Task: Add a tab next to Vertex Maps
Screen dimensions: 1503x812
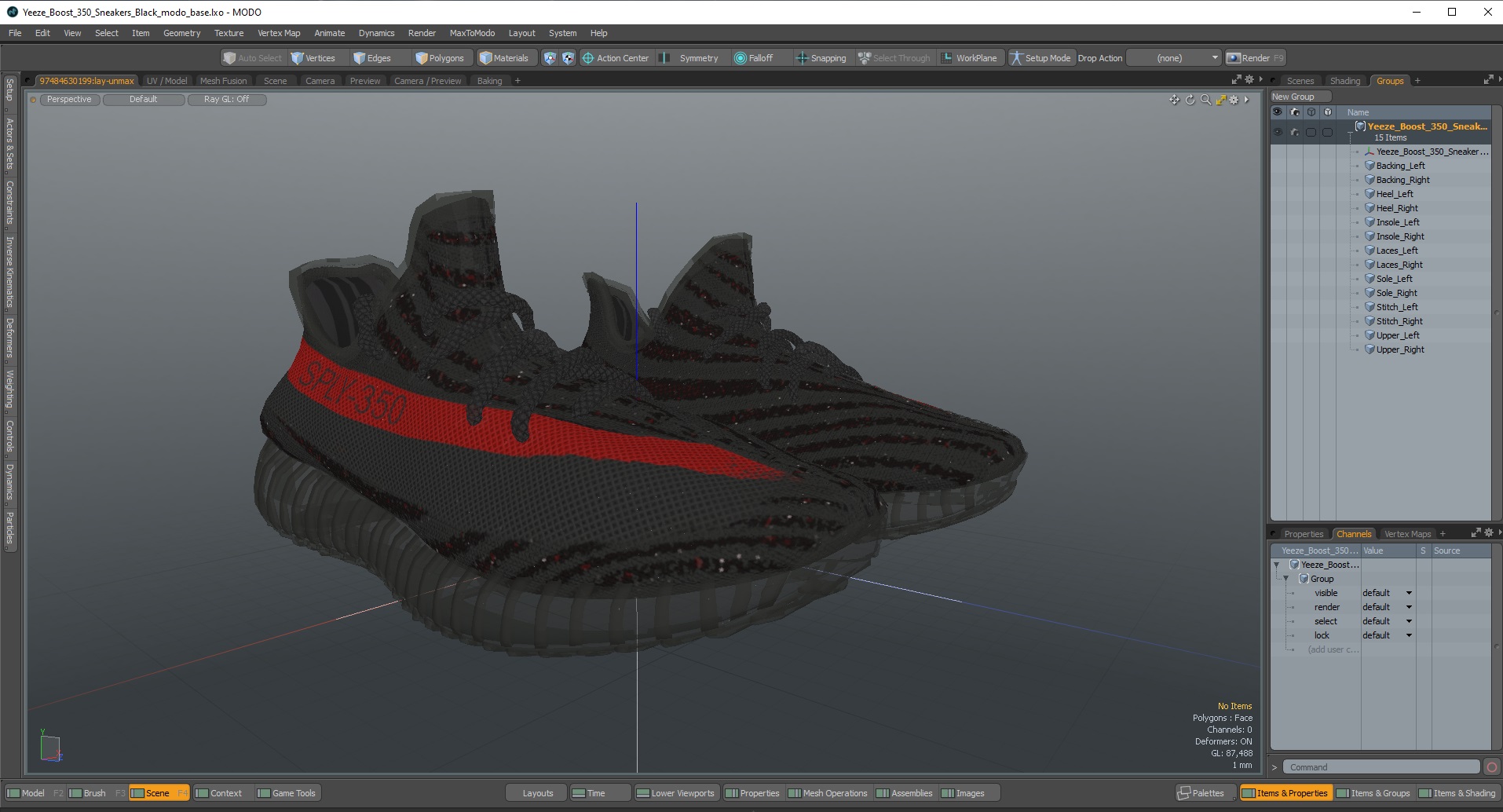Action: (x=1443, y=534)
